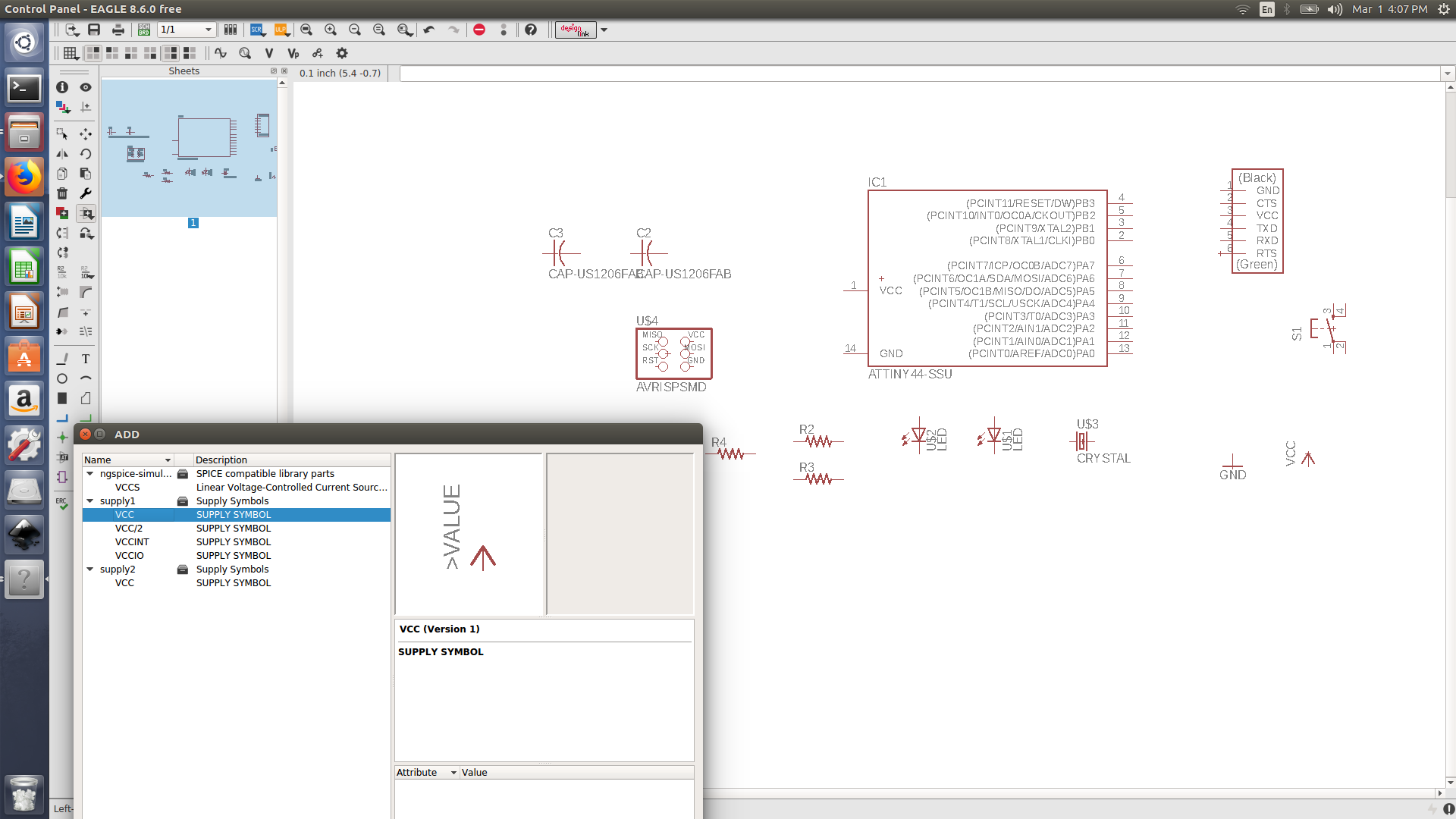Screen dimensions: 1456x819
Task: Select the Circle drawing tool
Action: pos(62,378)
